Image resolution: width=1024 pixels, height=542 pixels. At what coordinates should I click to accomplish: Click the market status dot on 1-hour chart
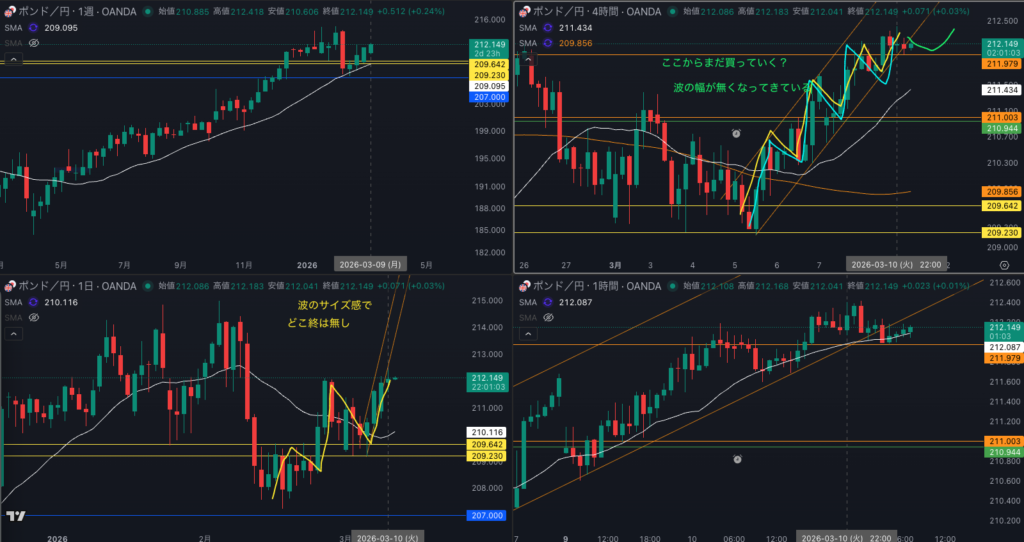670,287
